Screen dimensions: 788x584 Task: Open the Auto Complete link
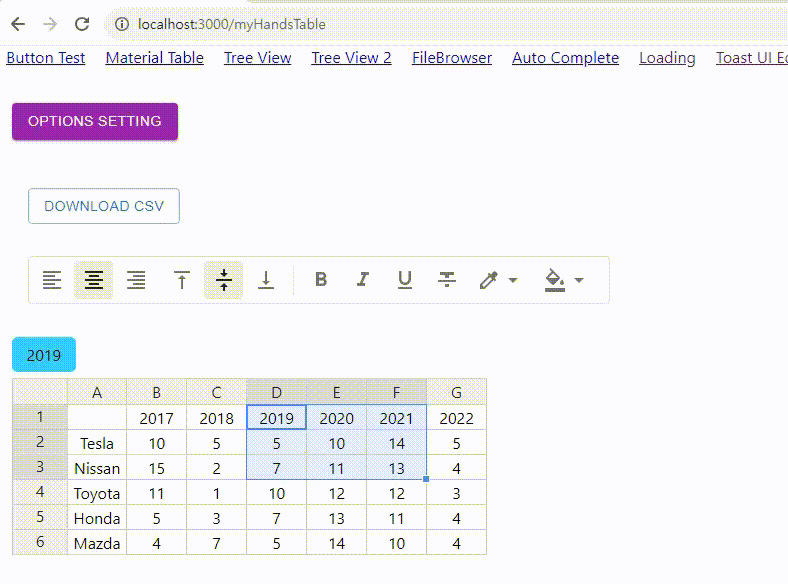coord(565,58)
